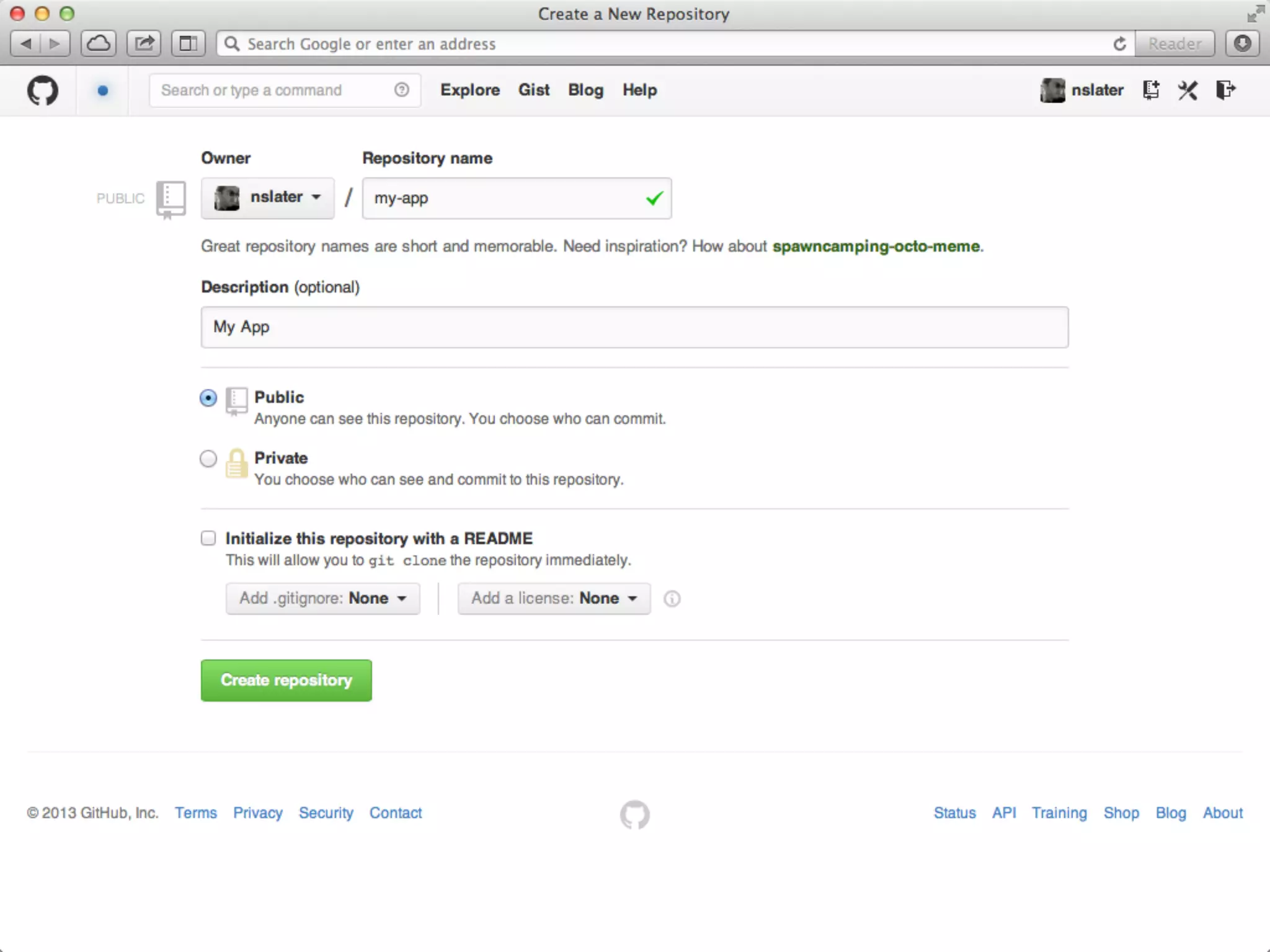Expand the Add .gitignore dropdown
Screen dimensions: 1270x952
[x=322, y=598]
